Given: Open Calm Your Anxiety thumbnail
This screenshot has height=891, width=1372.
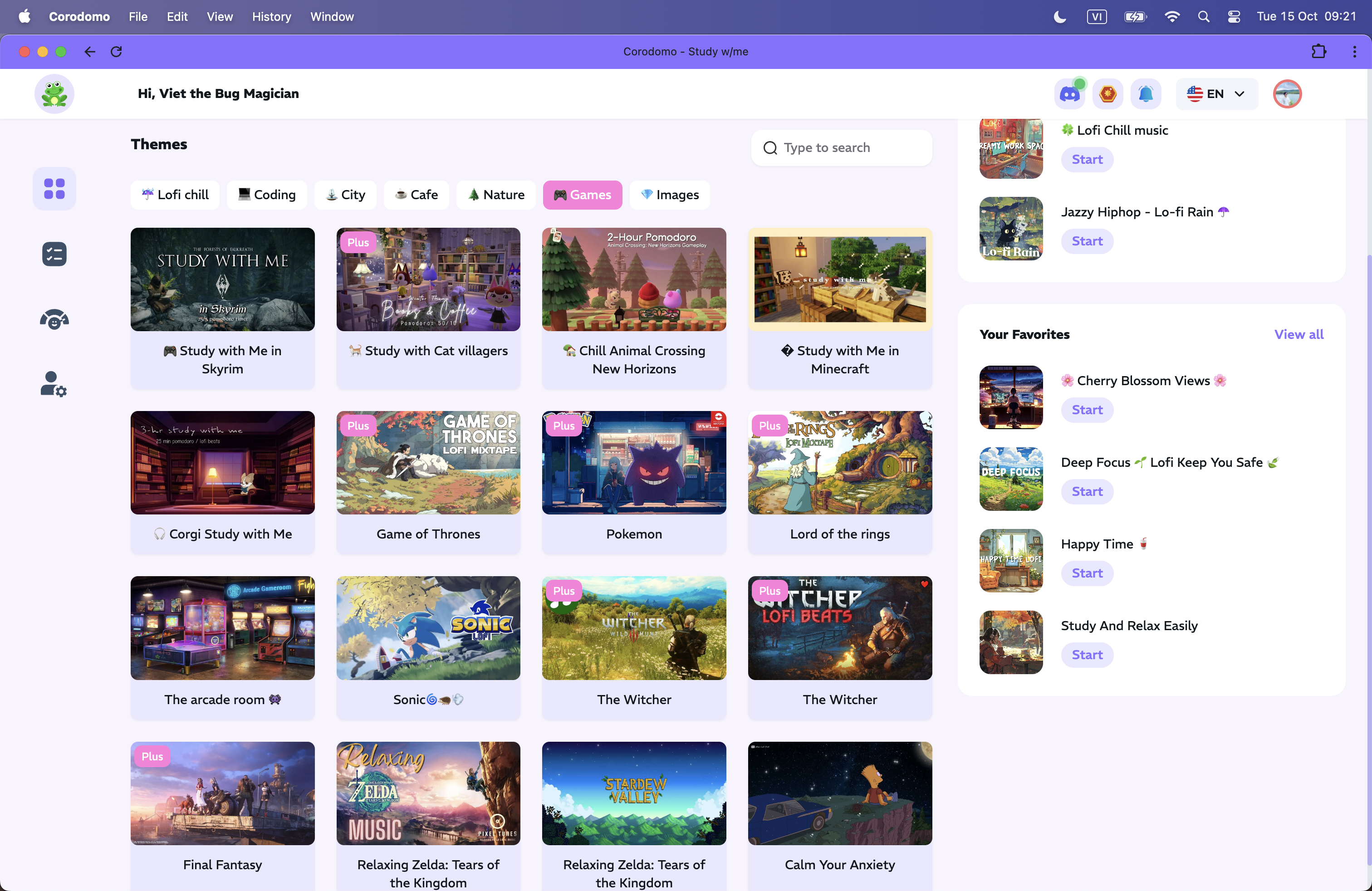Looking at the screenshot, I should [x=840, y=793].
